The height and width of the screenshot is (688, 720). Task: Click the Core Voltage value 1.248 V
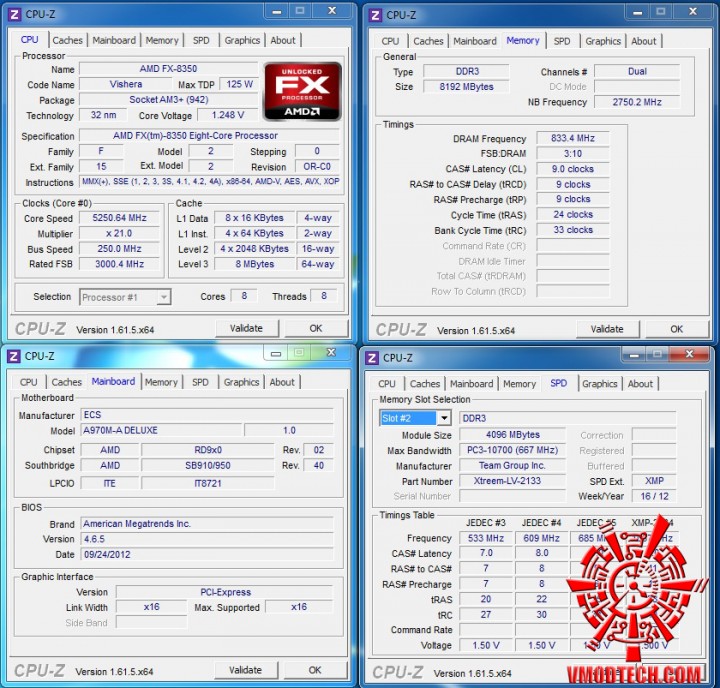(x=228, y=115)
